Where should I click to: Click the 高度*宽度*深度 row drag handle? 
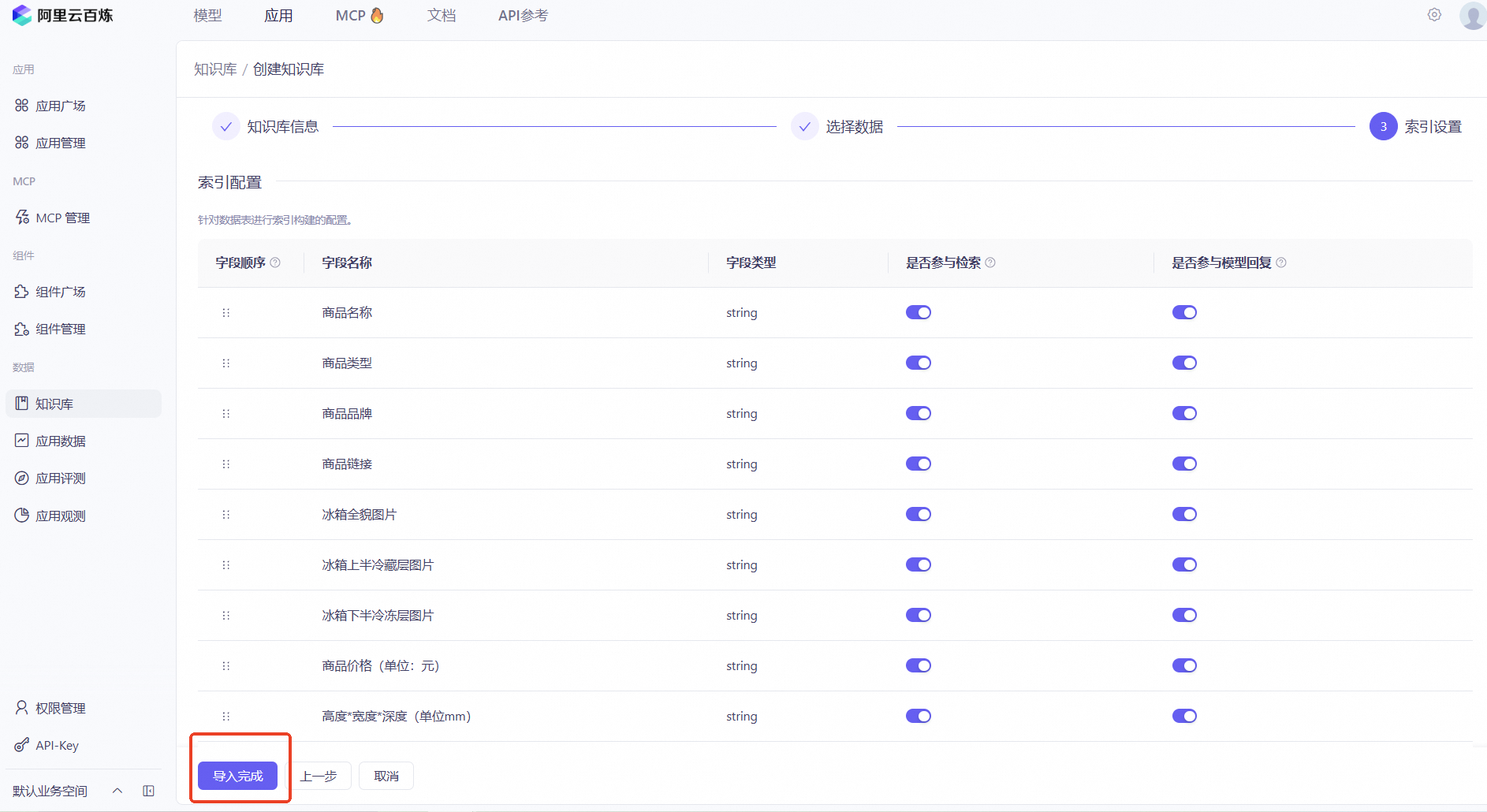tap(226, 717)
